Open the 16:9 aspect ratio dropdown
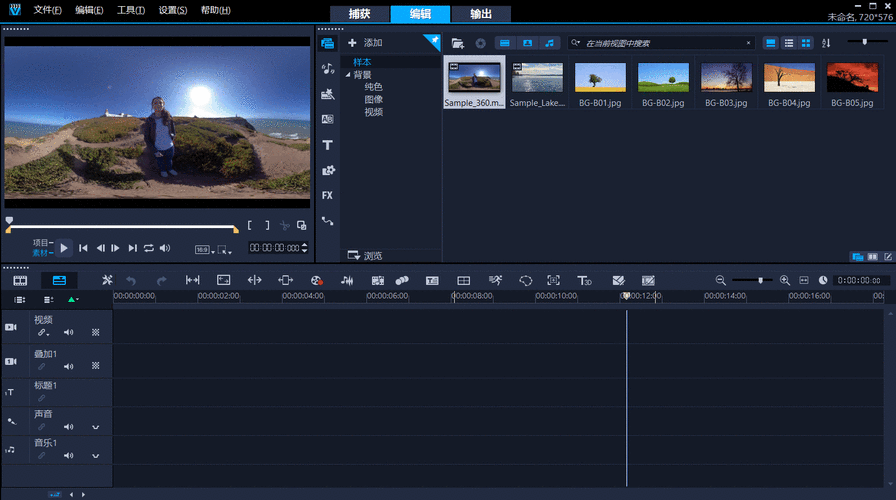Screen dimensions: 896x500 click(x=205, y=250)
